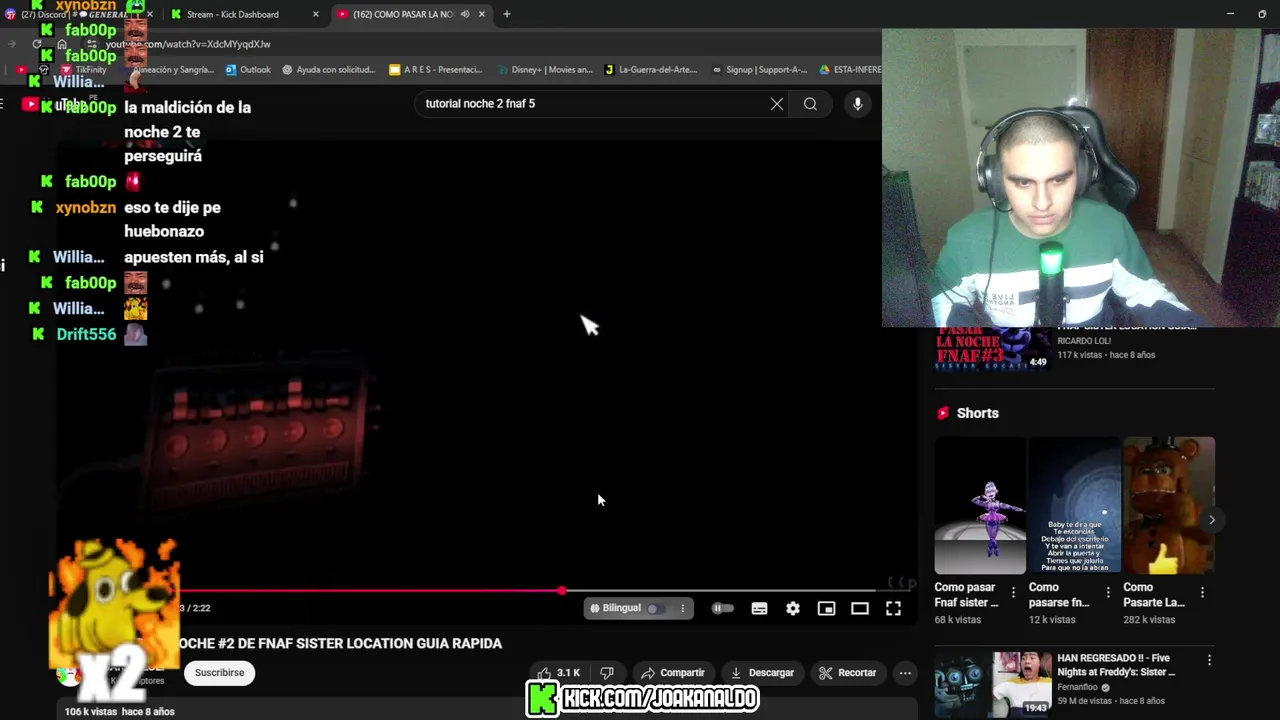Click the '106 k vistas hace 8 años' text
Image resolution: width=1280 pixels, height=720 pixels.
120,712
